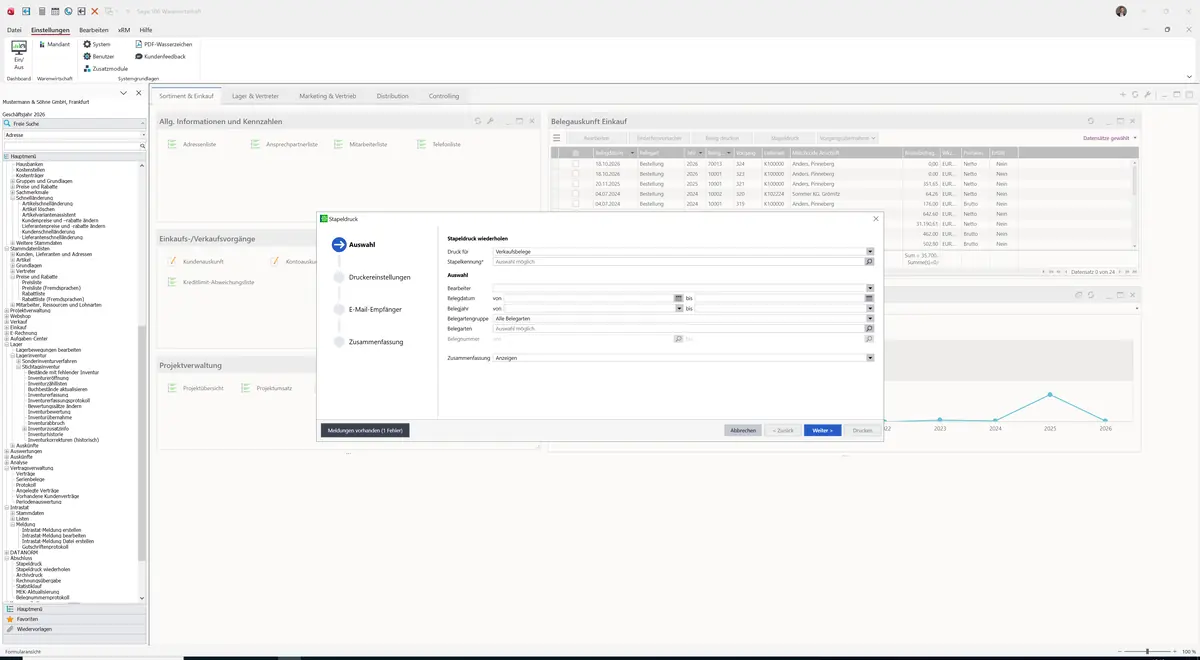The image size is (1200, 660).
Task: Open the Adresse search-type dropdown
Action: coord(143,134)
